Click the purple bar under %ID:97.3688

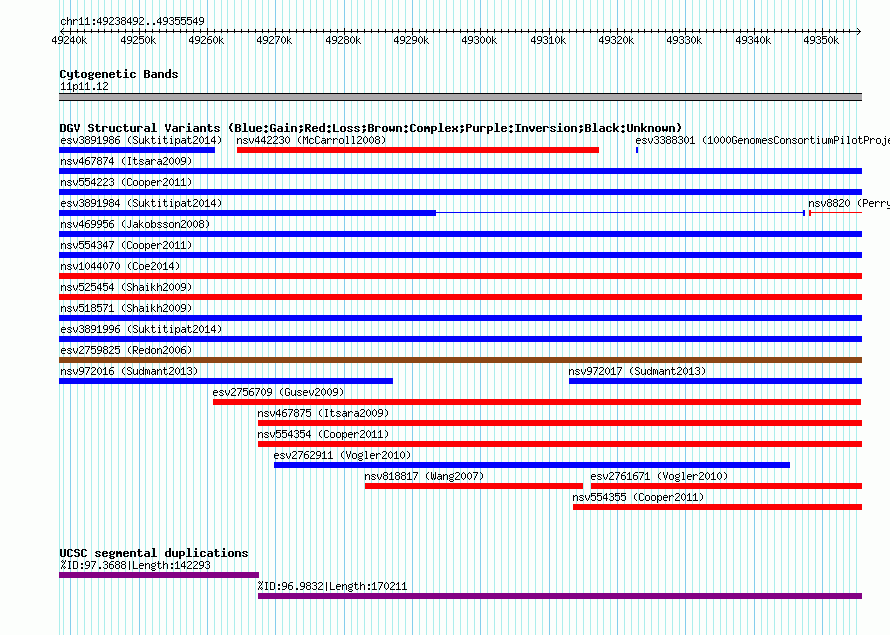[x=159, y=575]
